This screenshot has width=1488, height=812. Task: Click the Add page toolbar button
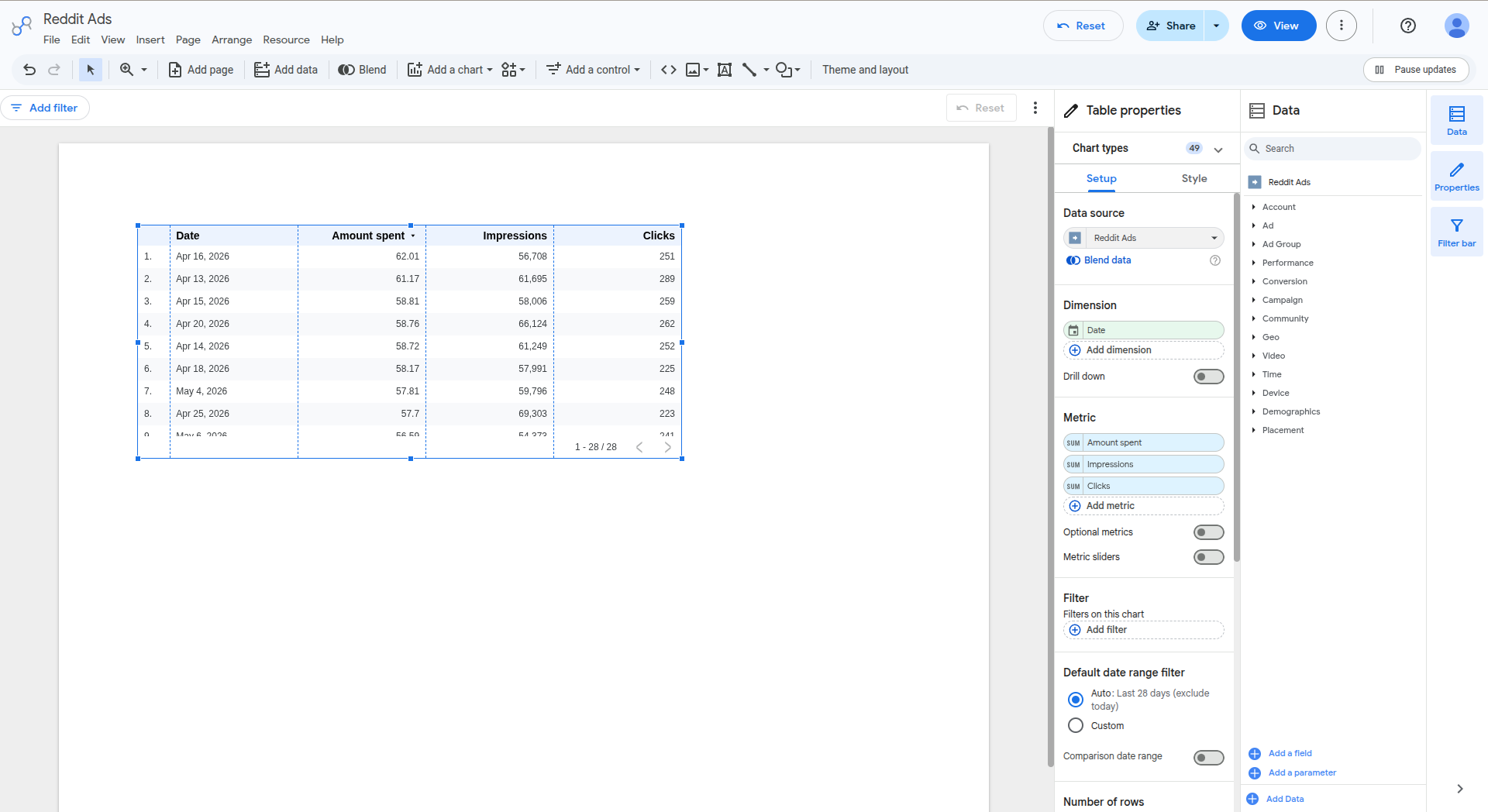tap(201, 70)
